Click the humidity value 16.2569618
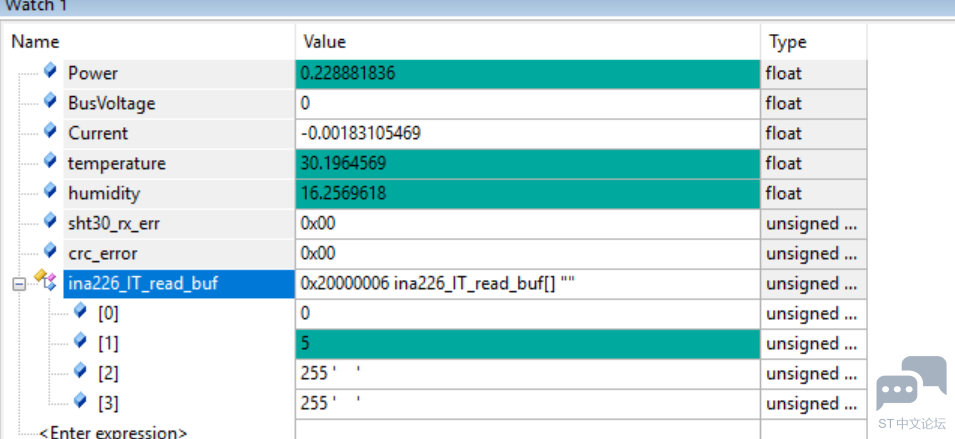 point(343,193)
